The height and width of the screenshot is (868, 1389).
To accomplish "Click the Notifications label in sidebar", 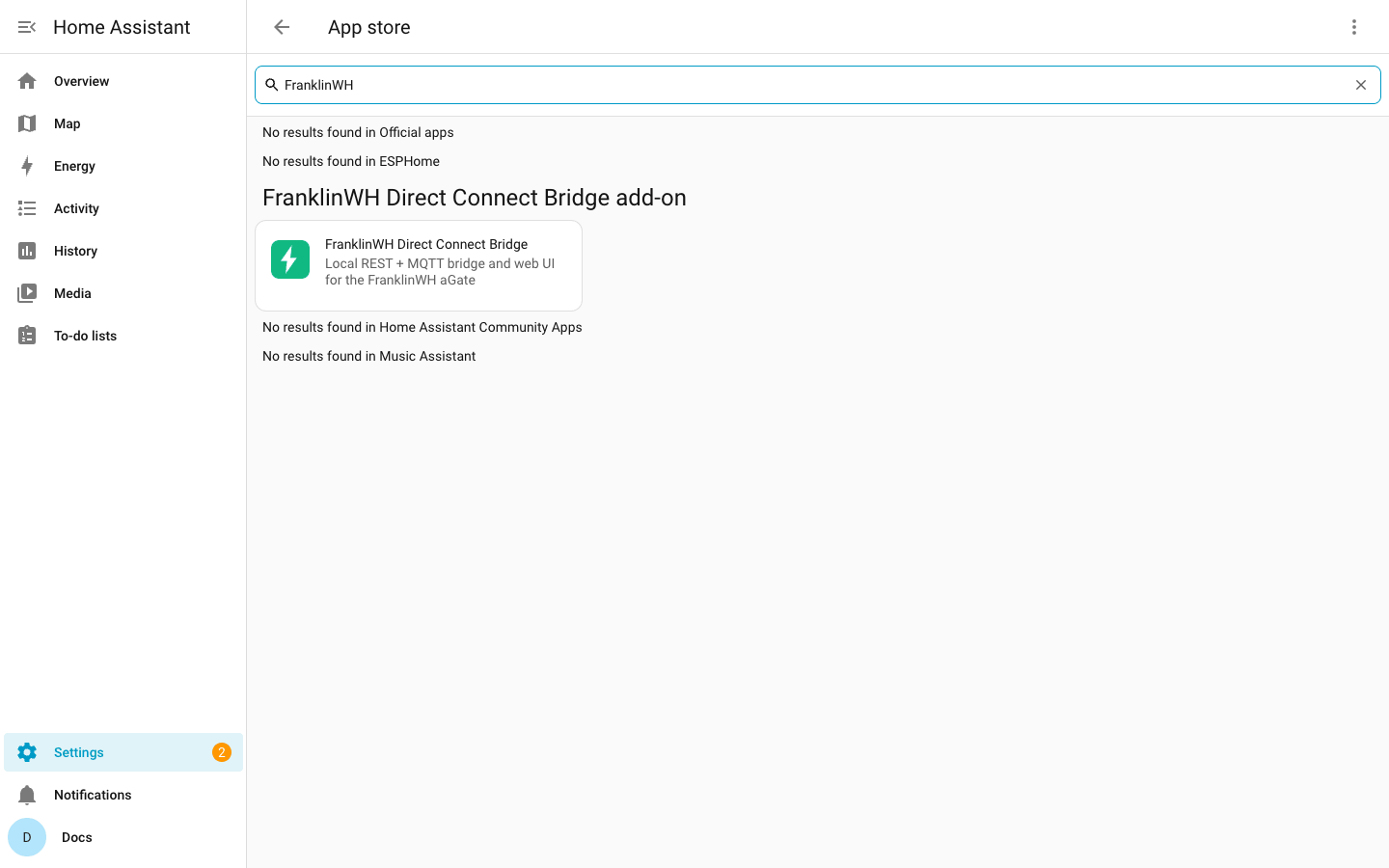I will (93, 795).
